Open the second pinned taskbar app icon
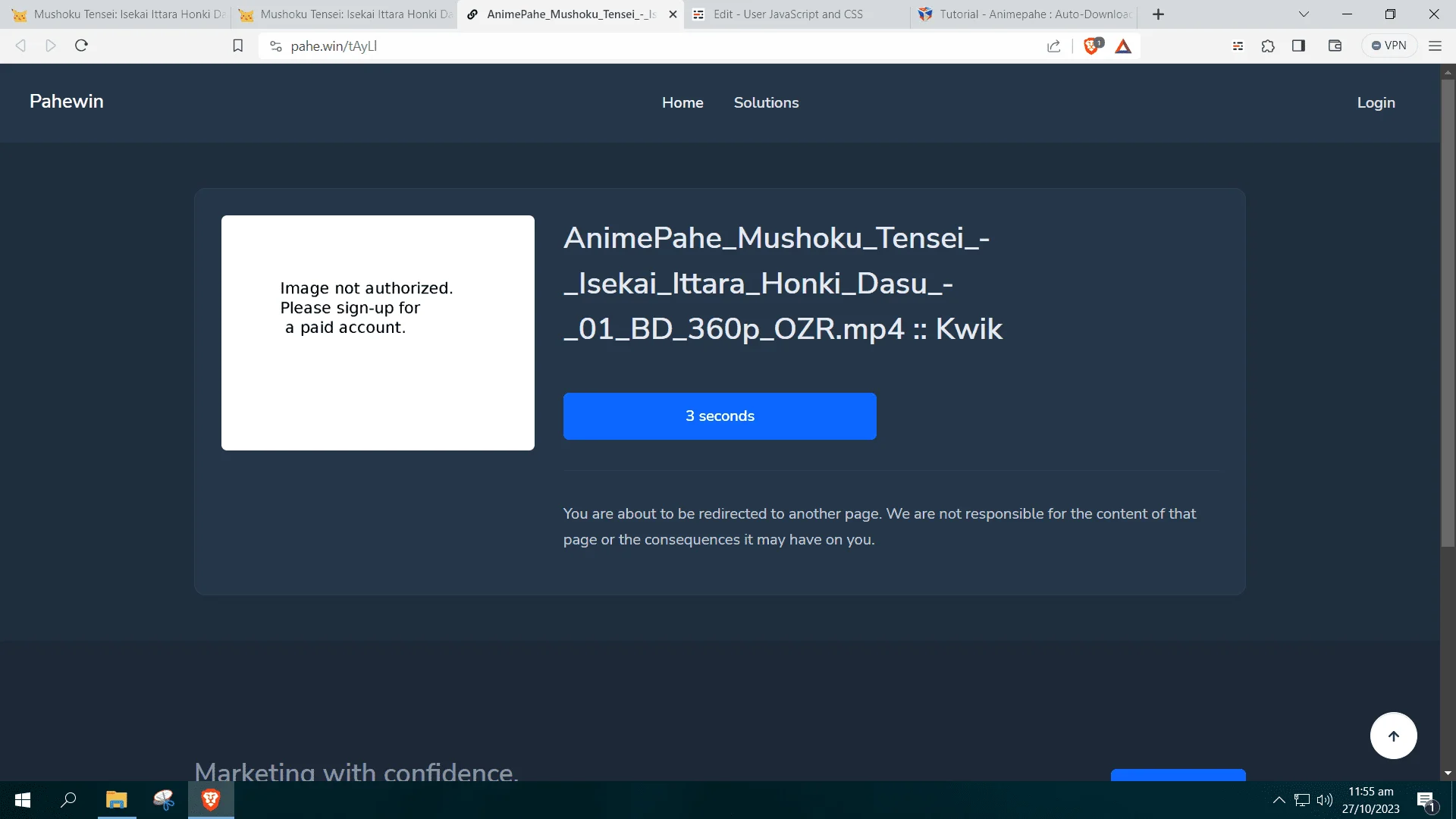The height and width of the screenshot is (819, 1456). [x=163, y=800]
